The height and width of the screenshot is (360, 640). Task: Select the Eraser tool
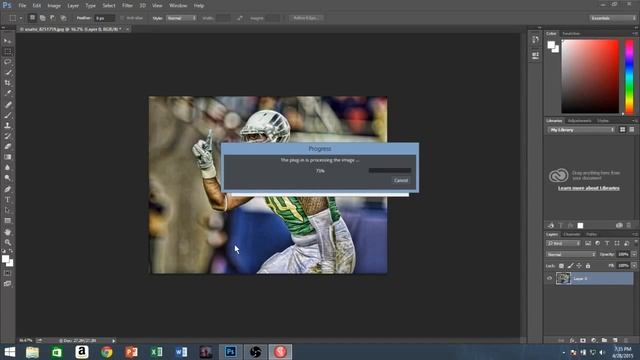tap(7, 147)
